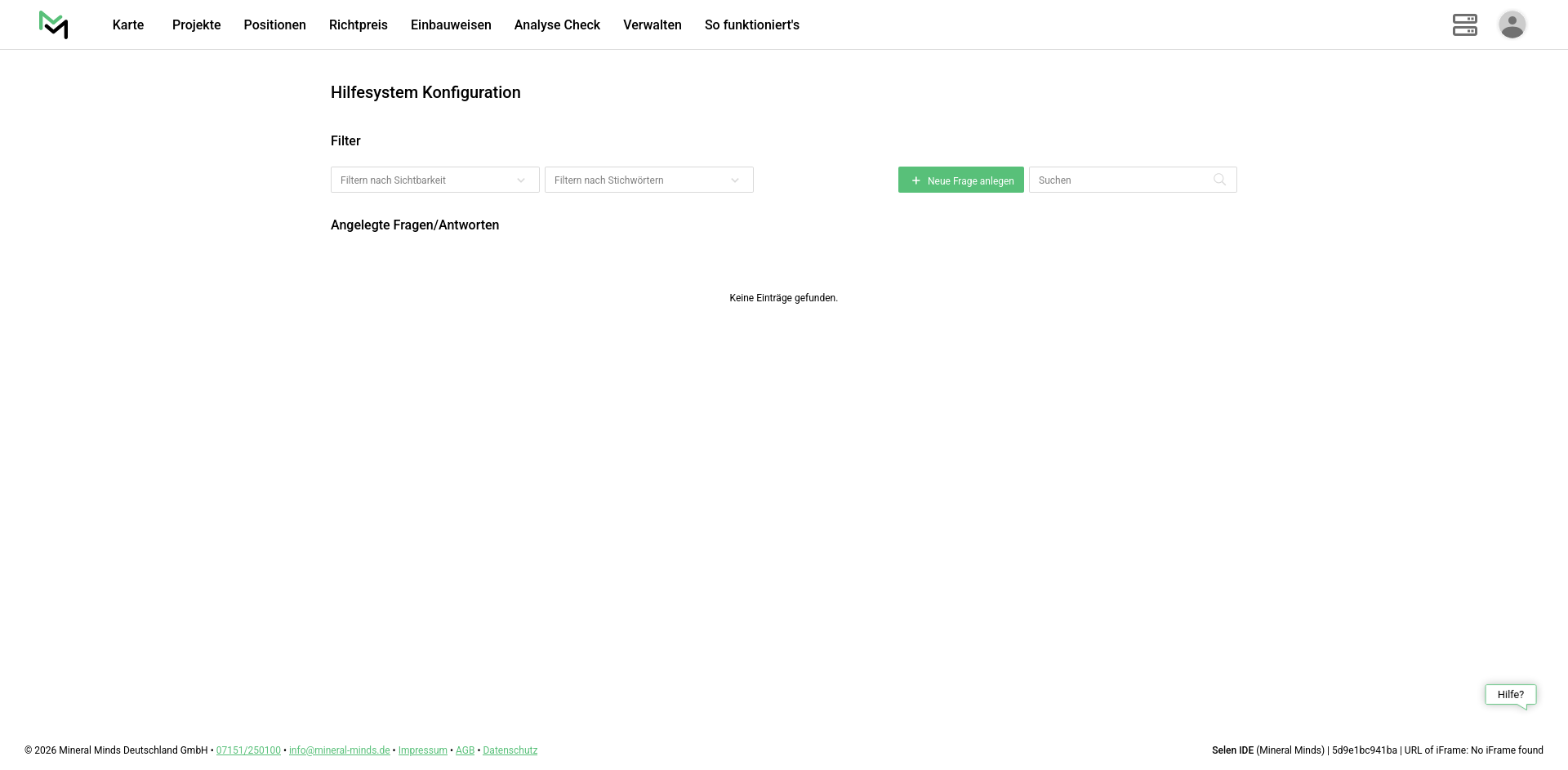
Task: Expand Filtern nach Stichwörtern dropdown
Action: pos(648,180)
